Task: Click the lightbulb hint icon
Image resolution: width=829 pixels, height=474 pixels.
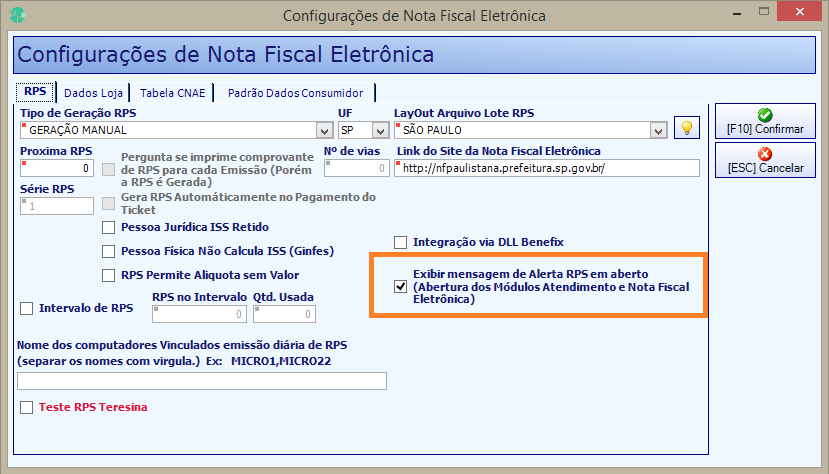Action: 686,127
